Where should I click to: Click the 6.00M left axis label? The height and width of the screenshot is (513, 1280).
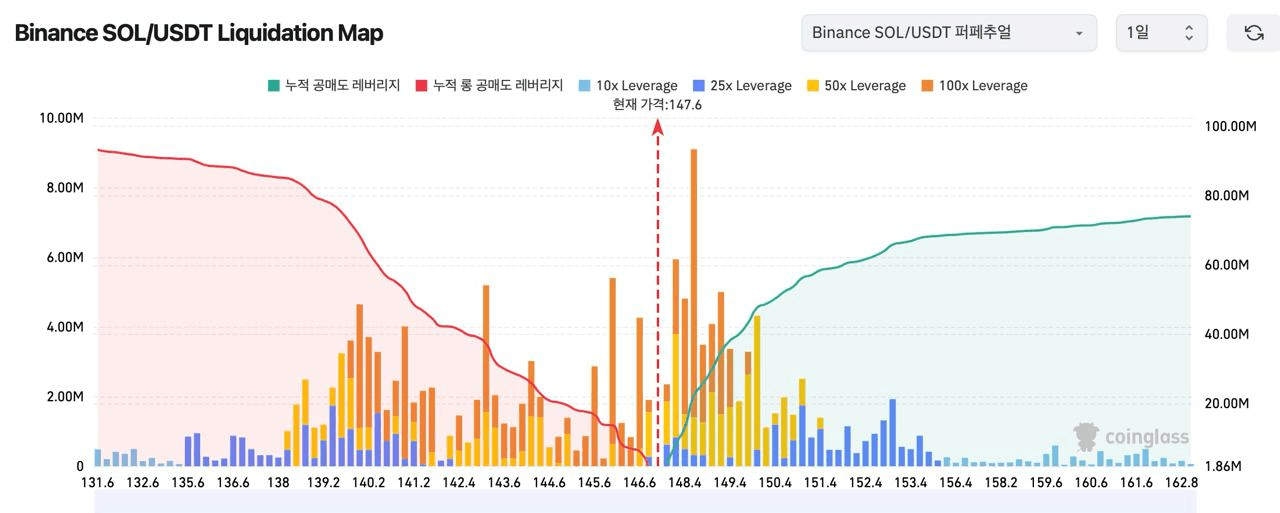[x=65, y=257]
